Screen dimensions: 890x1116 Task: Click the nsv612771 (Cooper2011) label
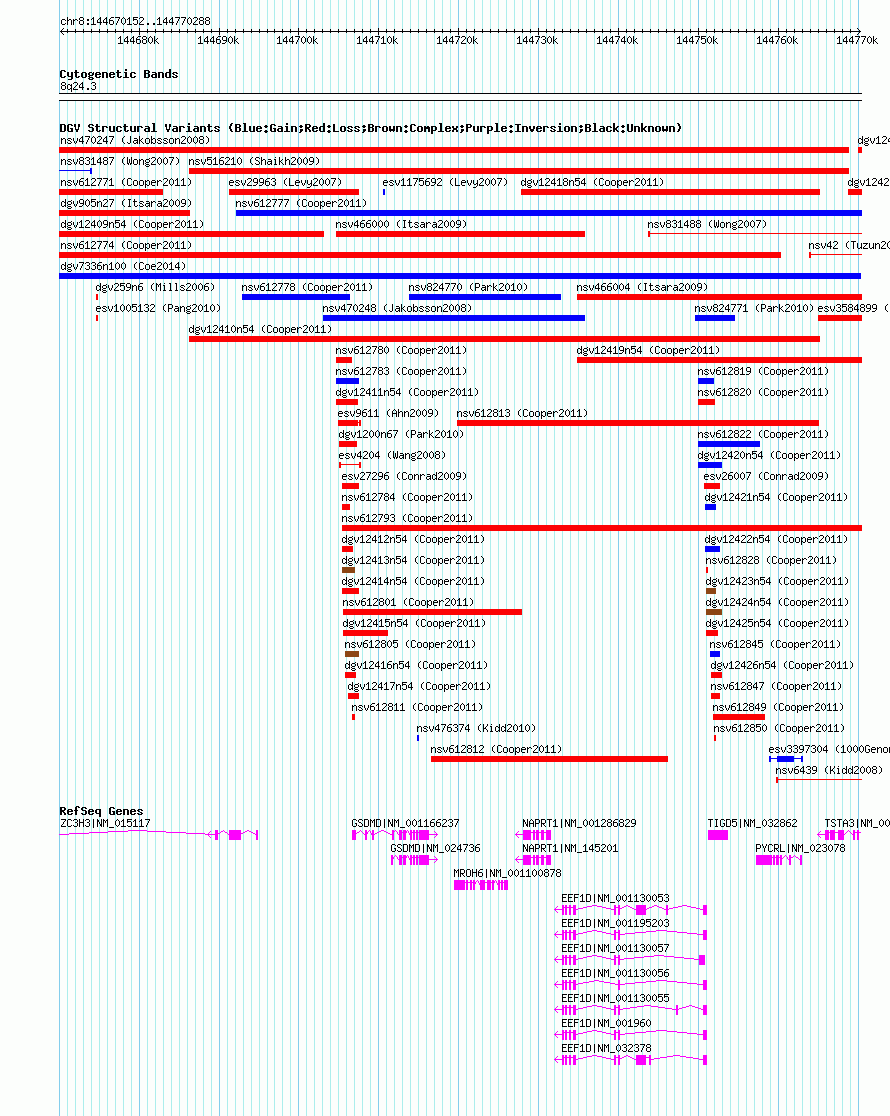[x=126, y=182]
